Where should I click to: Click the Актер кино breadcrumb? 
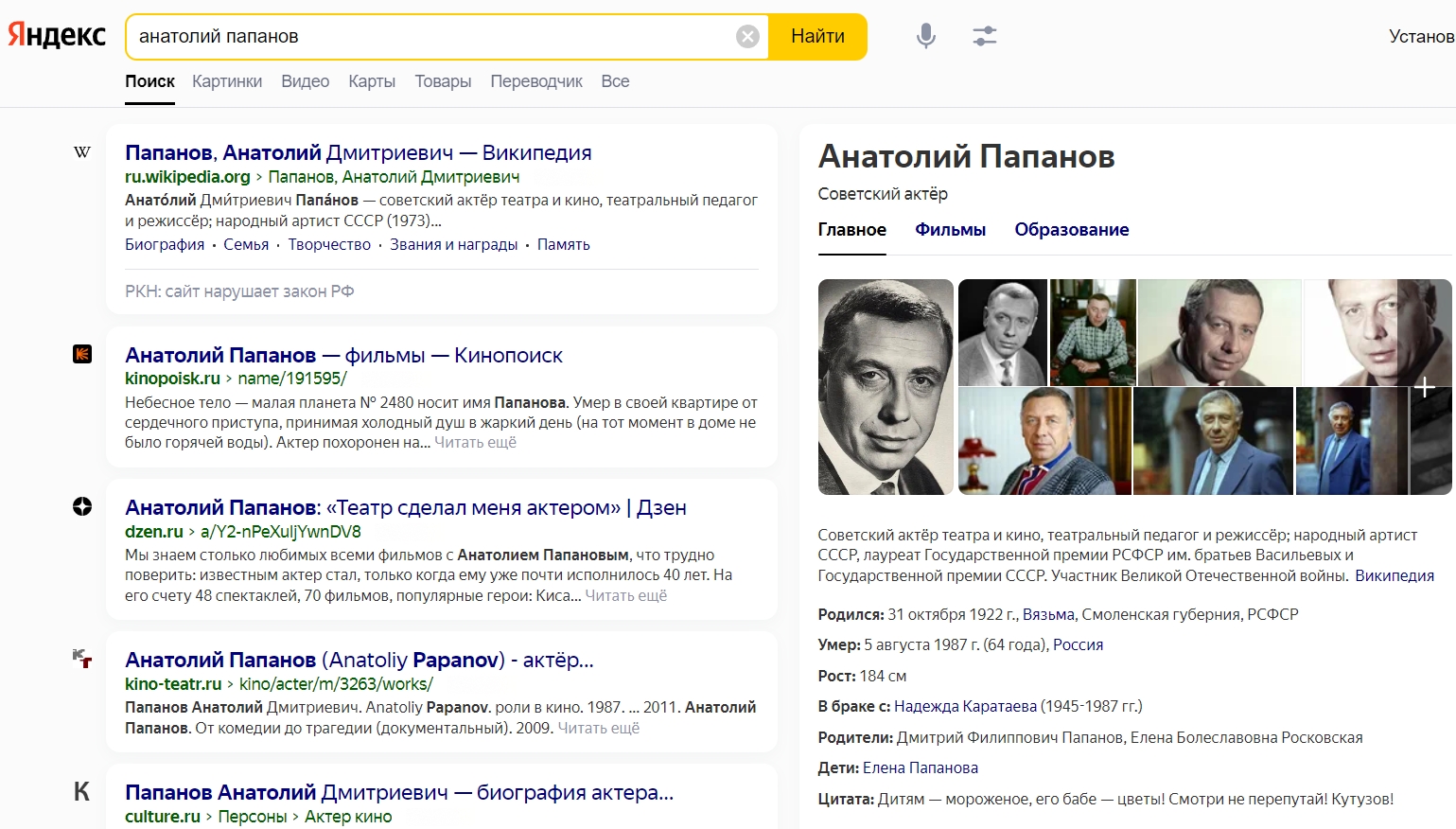click(x=348, y=817)
